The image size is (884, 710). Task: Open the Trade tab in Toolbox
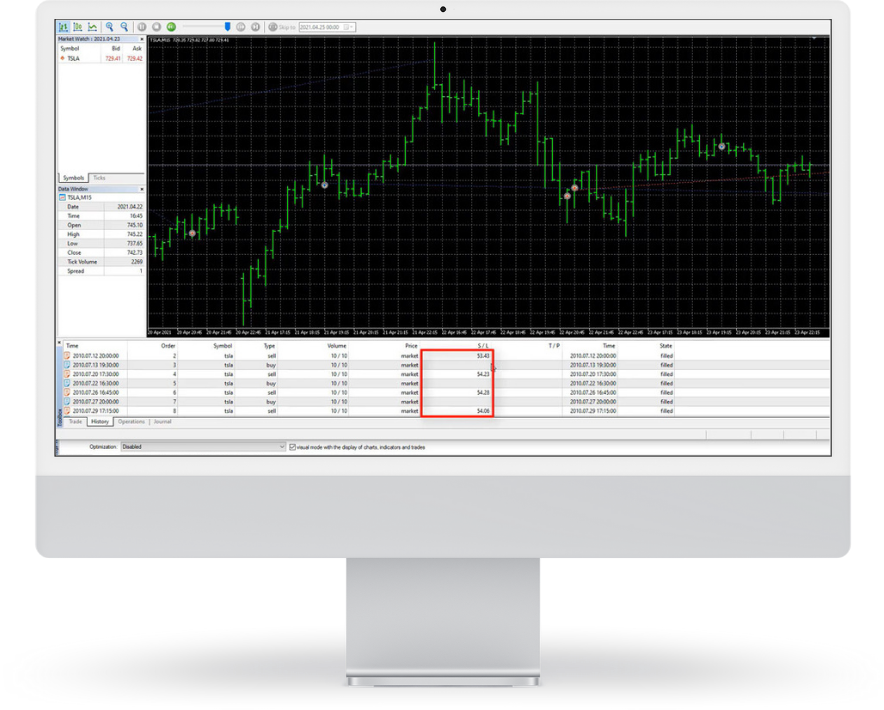pyautogui.click(x=75, y=422)
